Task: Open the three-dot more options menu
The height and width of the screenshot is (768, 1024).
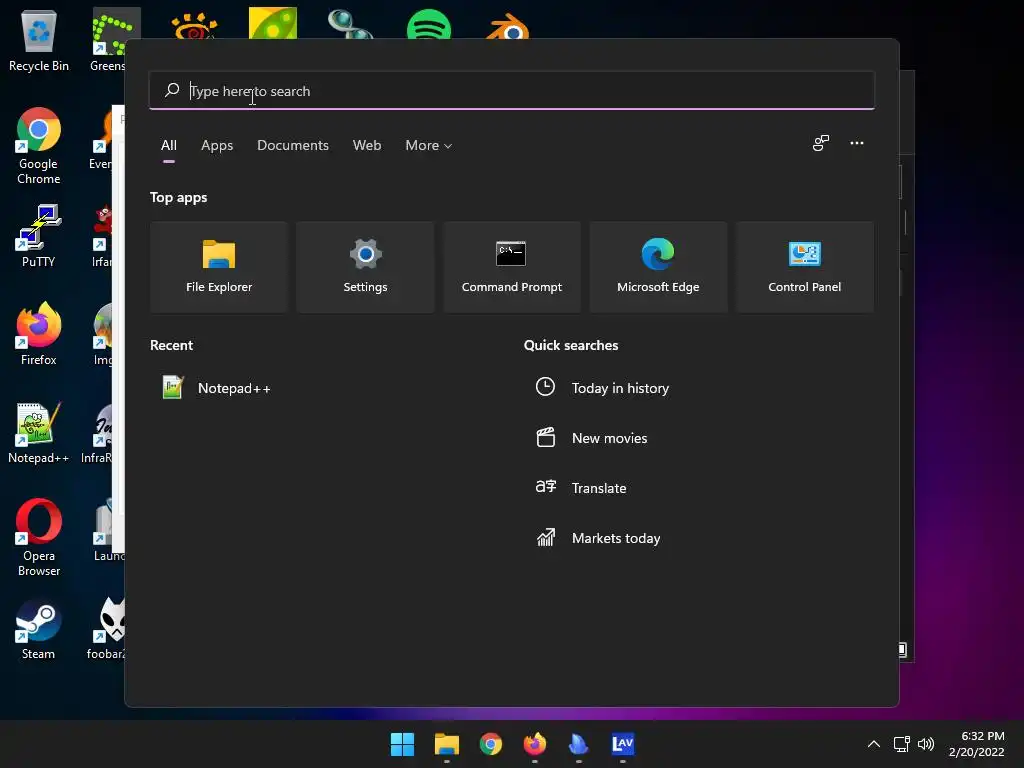Action: pyautogui.click(x=856, y=143)
